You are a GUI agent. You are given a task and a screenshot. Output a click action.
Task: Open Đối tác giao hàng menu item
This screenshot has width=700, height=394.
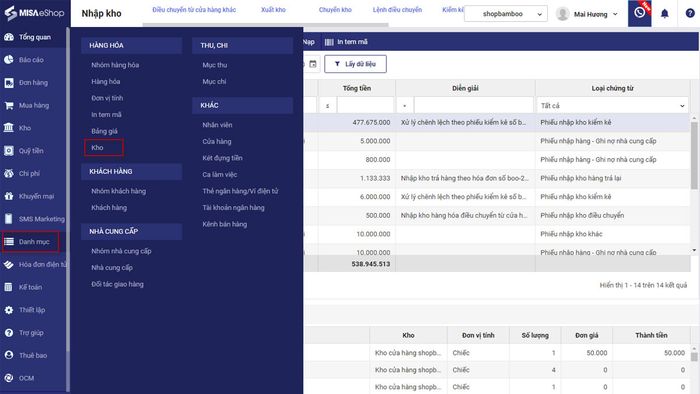pos(117,284)
